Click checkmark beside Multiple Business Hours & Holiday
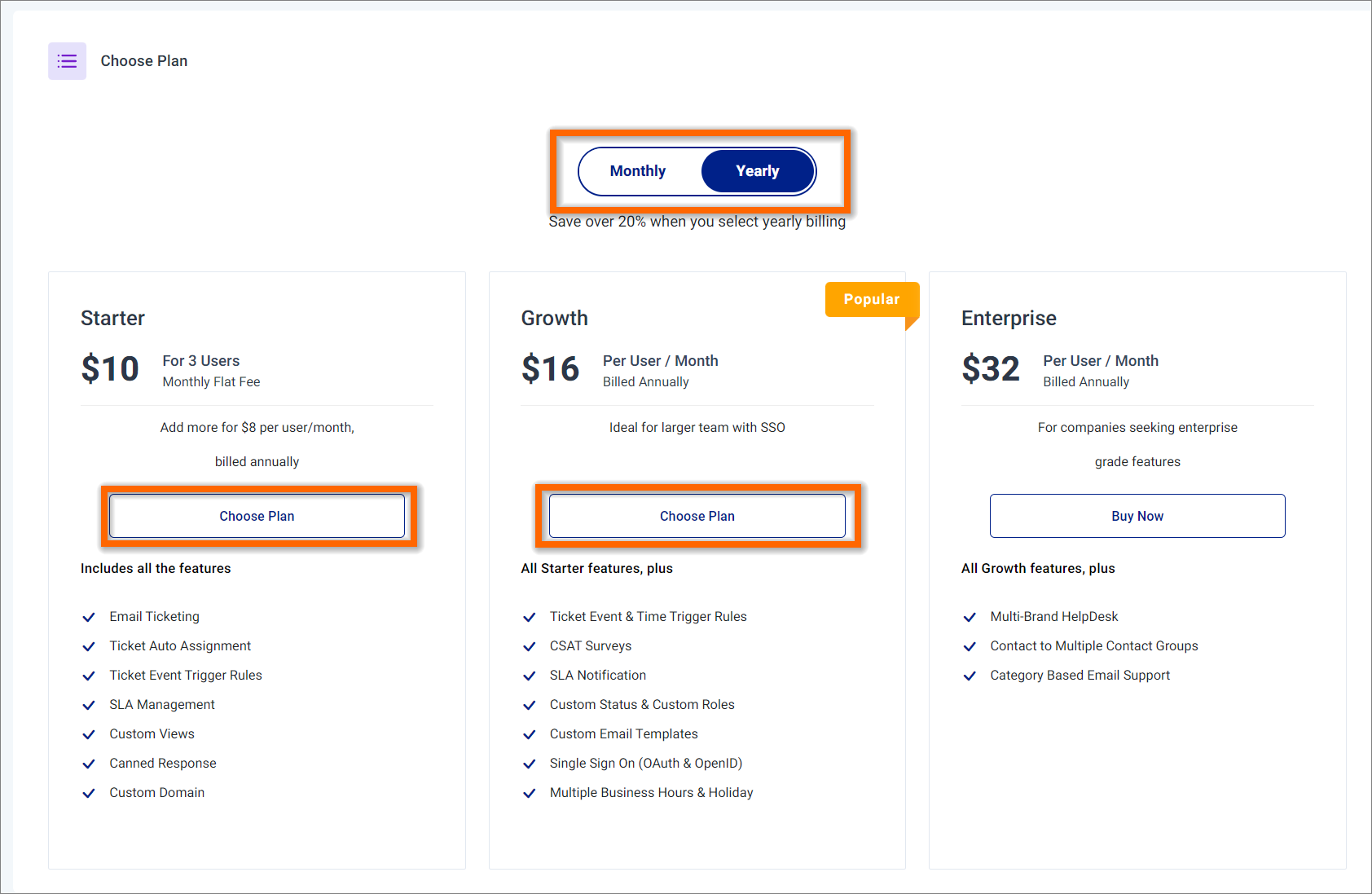Image resolution: width=1372 pixels, height=894 pixels. [530, 793]
